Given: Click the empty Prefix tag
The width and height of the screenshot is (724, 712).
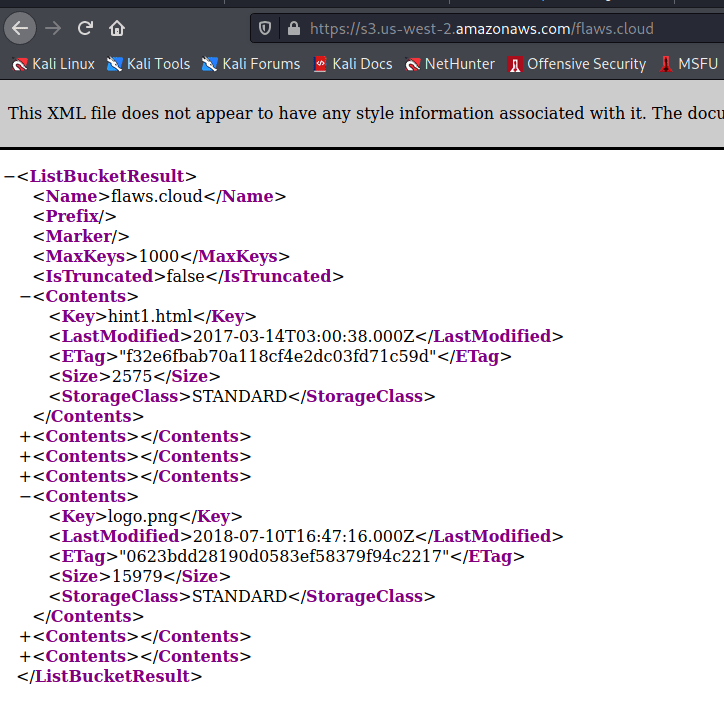Looking at the screenshot, I should pyautogui.click(x=75, y=216).
